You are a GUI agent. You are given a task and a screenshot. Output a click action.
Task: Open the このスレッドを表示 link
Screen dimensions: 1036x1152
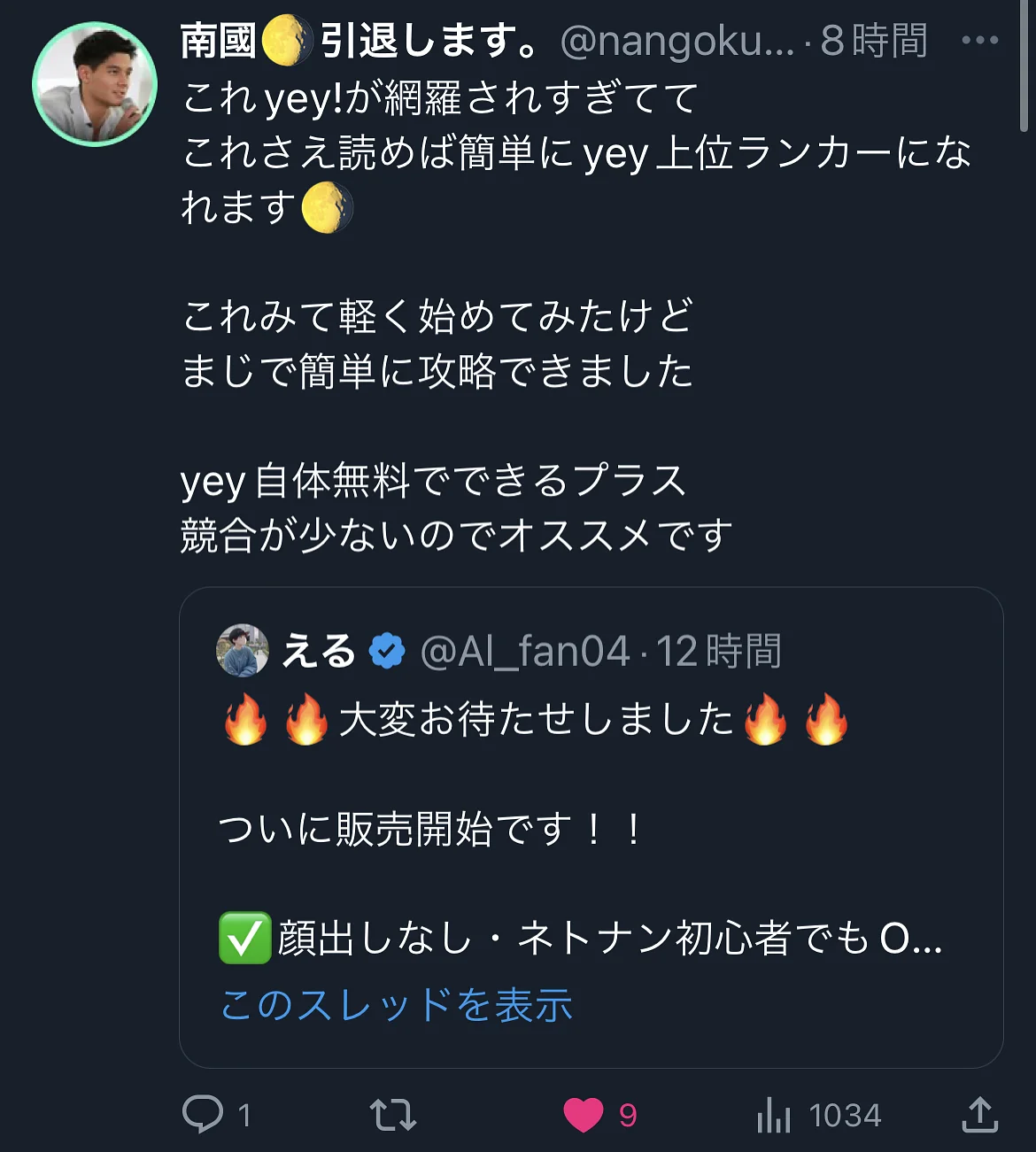(397, 1005)
